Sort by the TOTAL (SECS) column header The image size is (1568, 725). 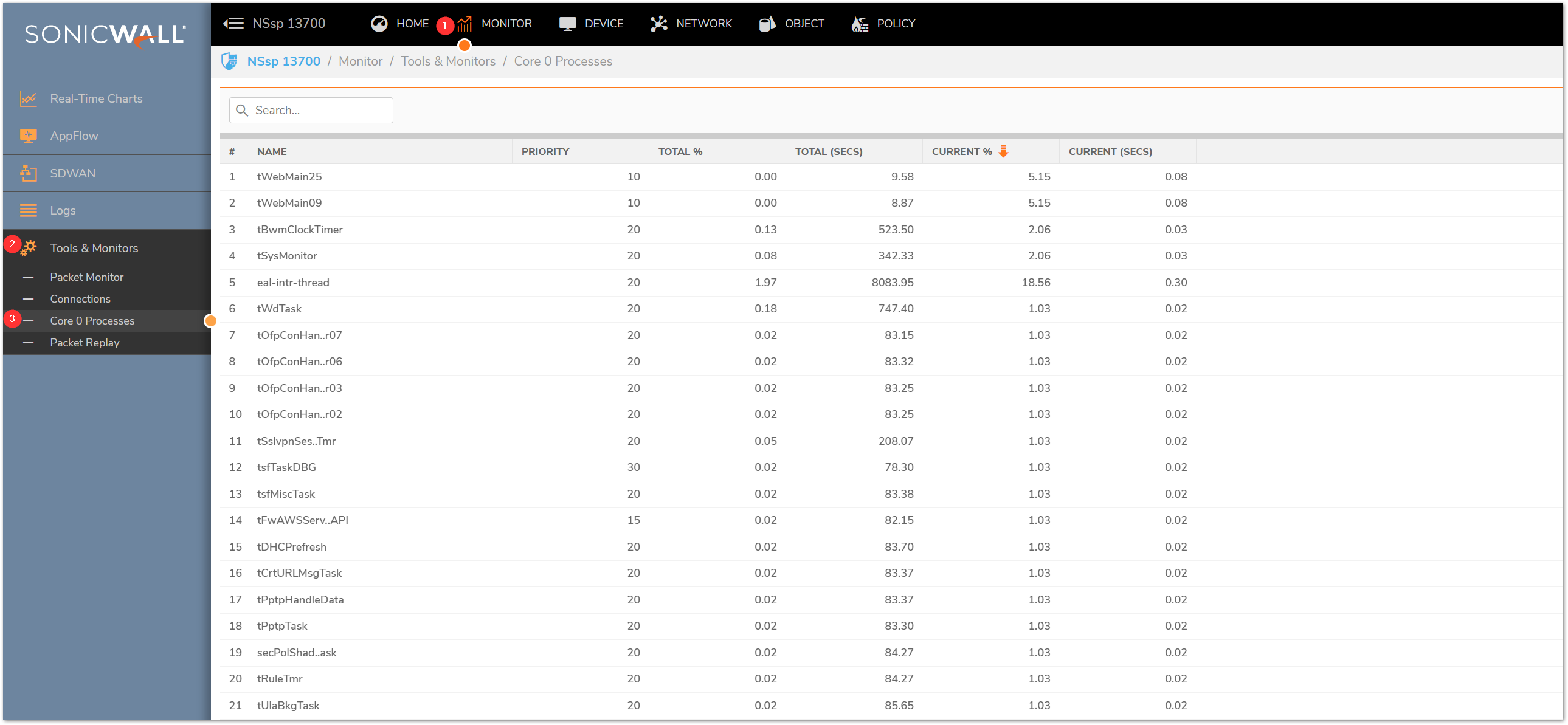click(829, 151)
